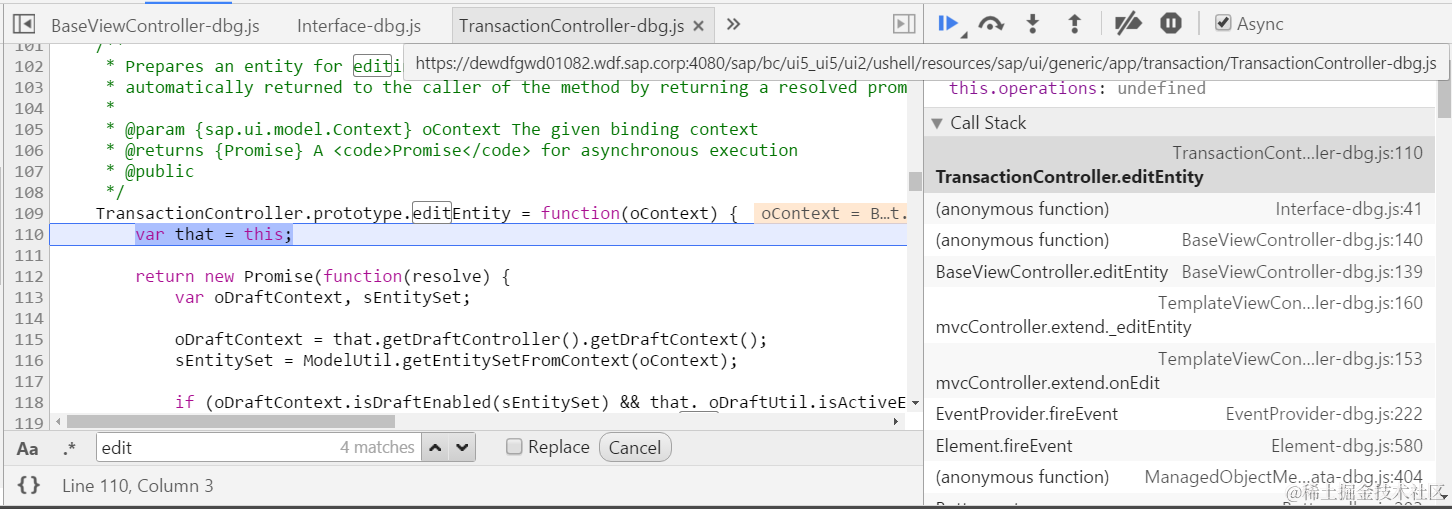Step over next function call
This screenshot has height=509, width=1452.
(x=991, y=24)
